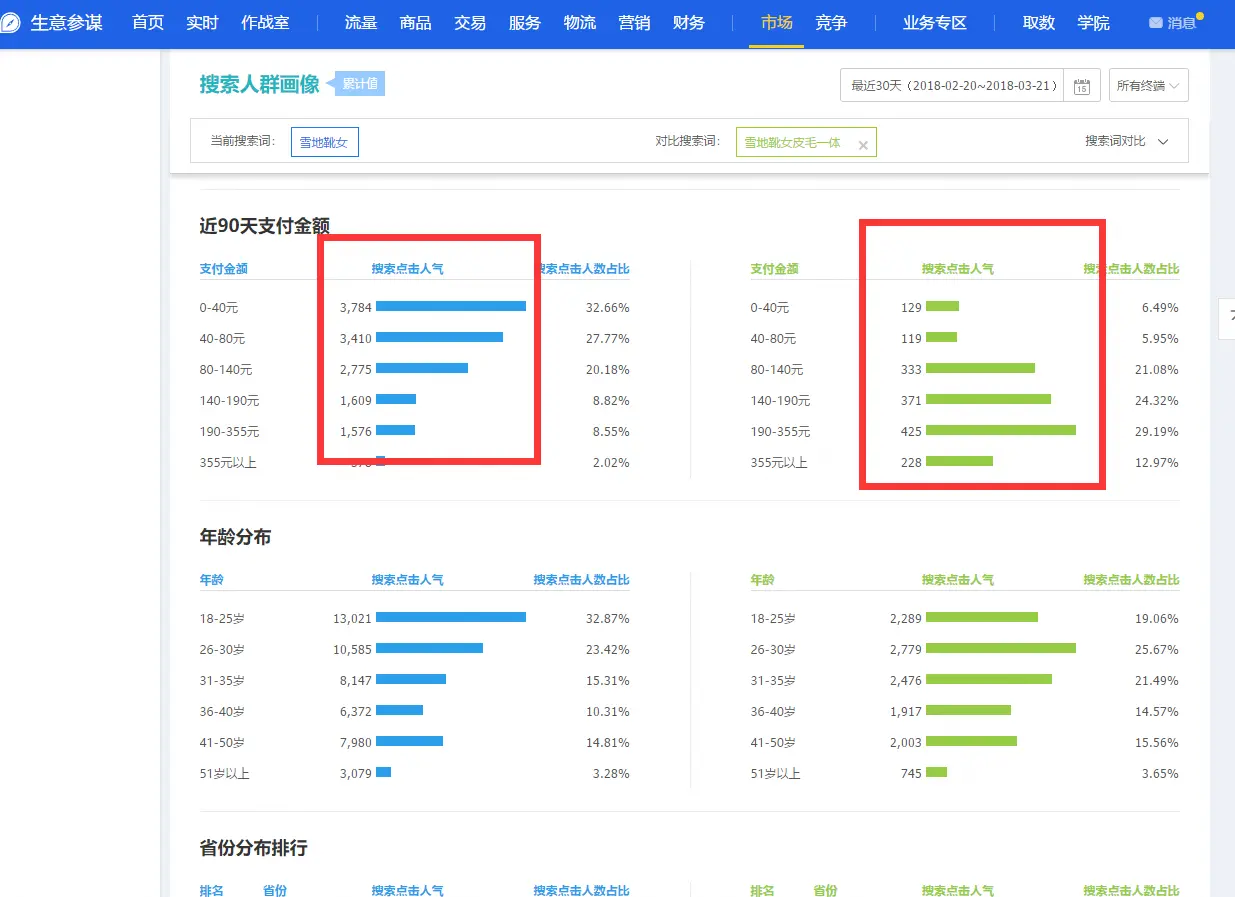1235x897 pixels.
Task: Click the blue bar for 0-40元
Action: point(450,307)
